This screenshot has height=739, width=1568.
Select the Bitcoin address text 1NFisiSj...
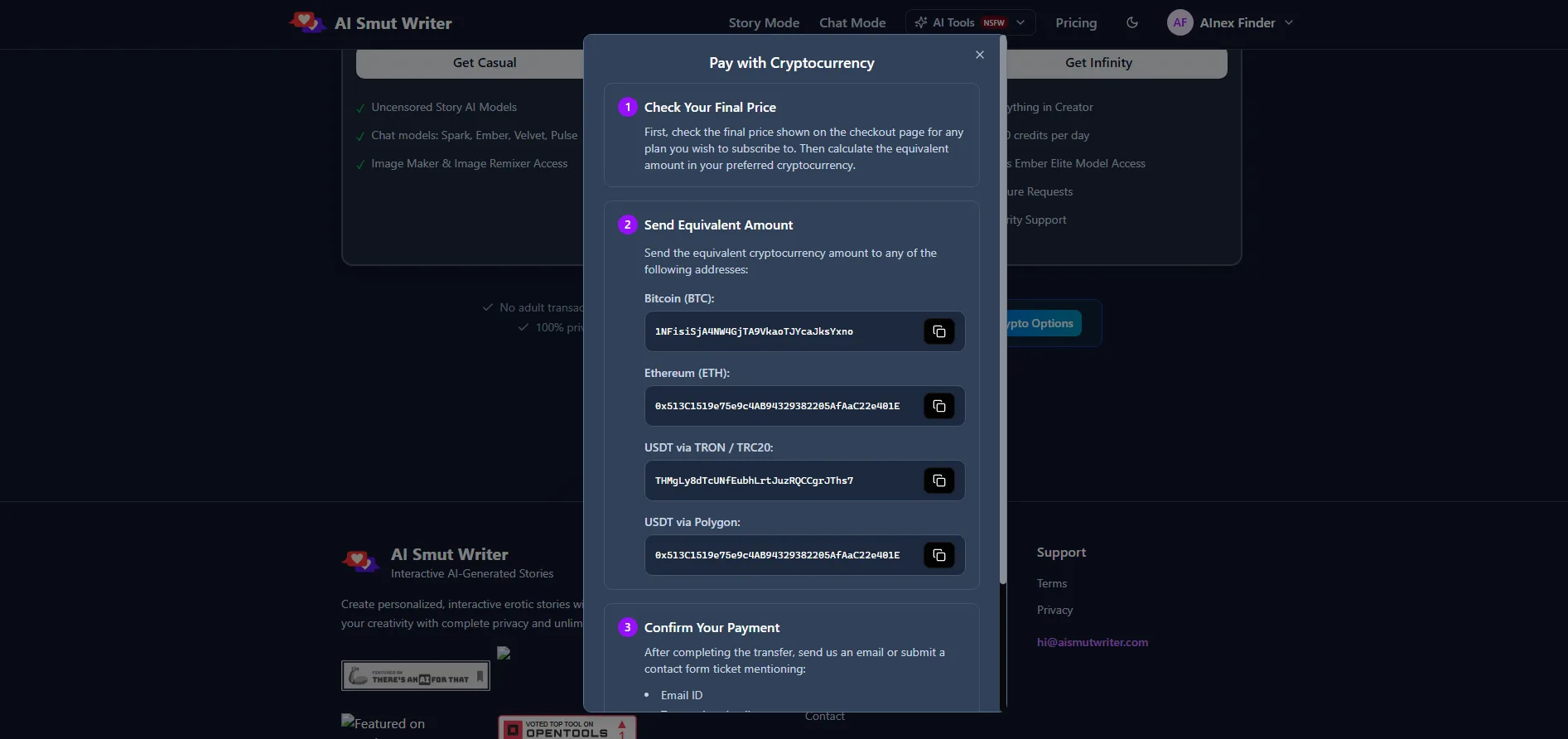[754, 331]
